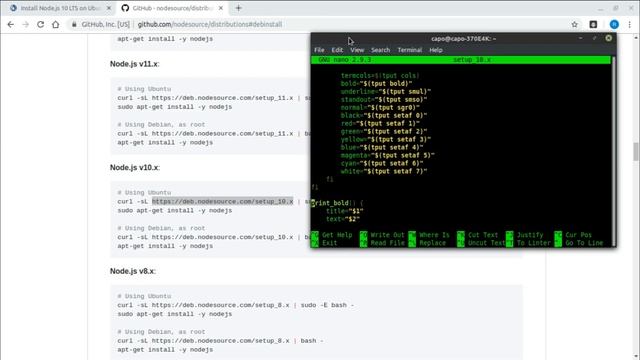Click nano Go To Line shortcut

click(x=579, y=243)
